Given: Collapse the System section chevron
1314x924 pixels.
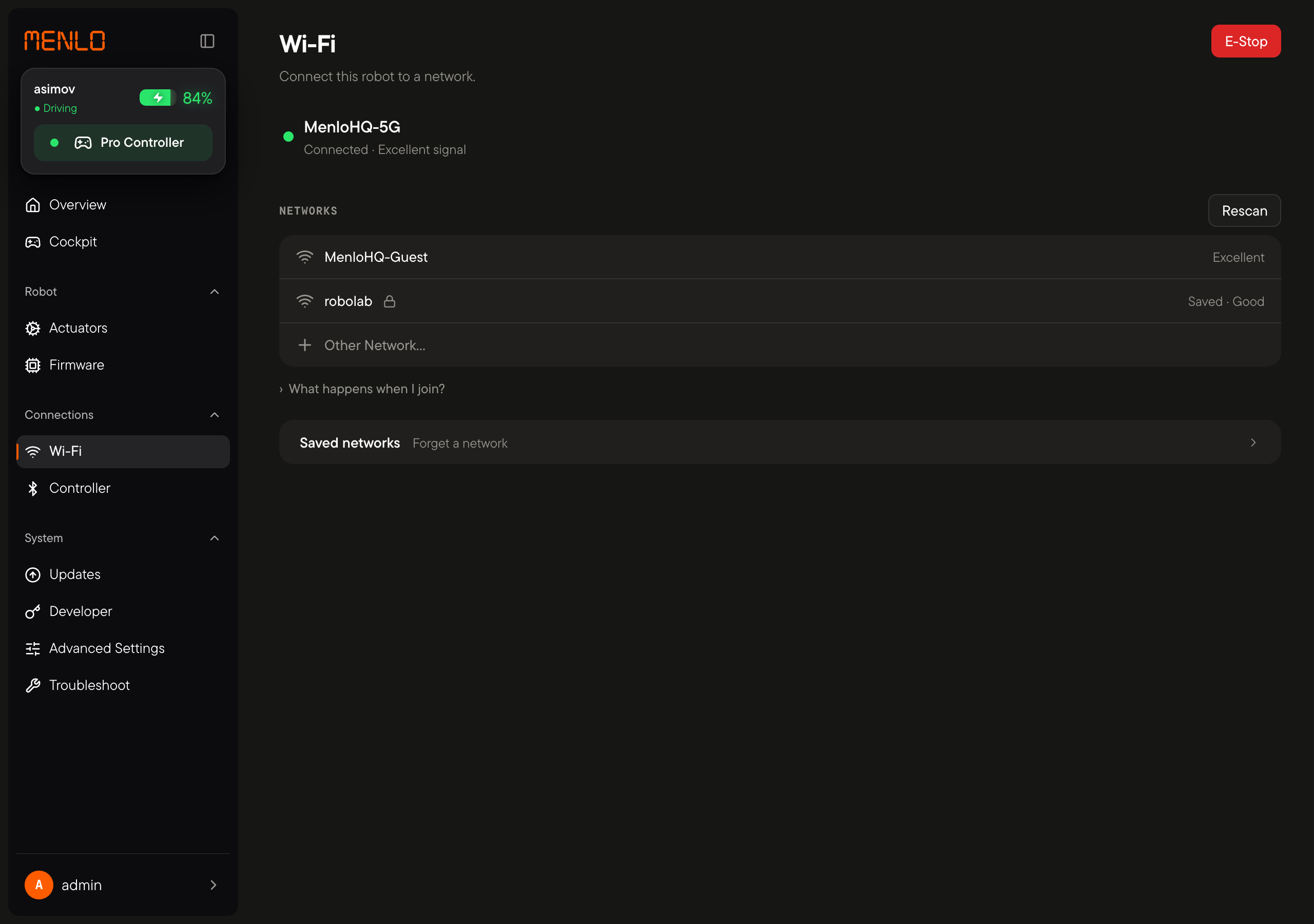Looking at the screenshot, I should coord(215,538).
